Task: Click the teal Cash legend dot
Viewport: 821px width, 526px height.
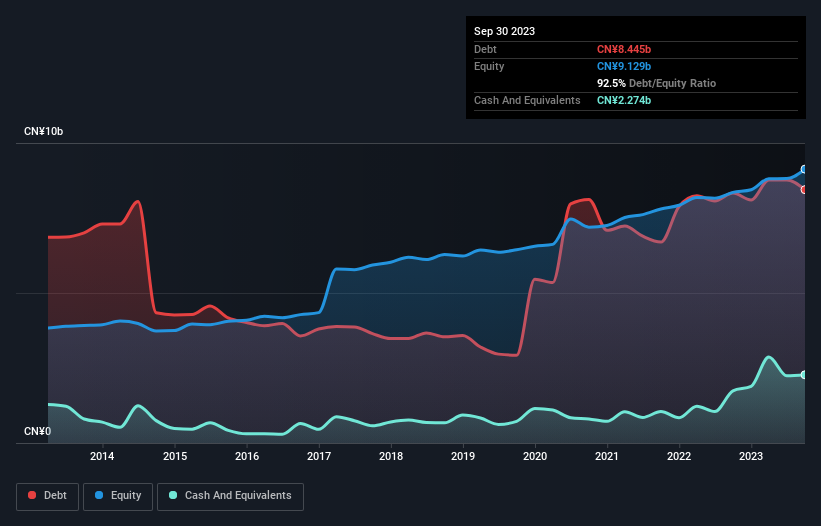Action: (x=173, y=495)
